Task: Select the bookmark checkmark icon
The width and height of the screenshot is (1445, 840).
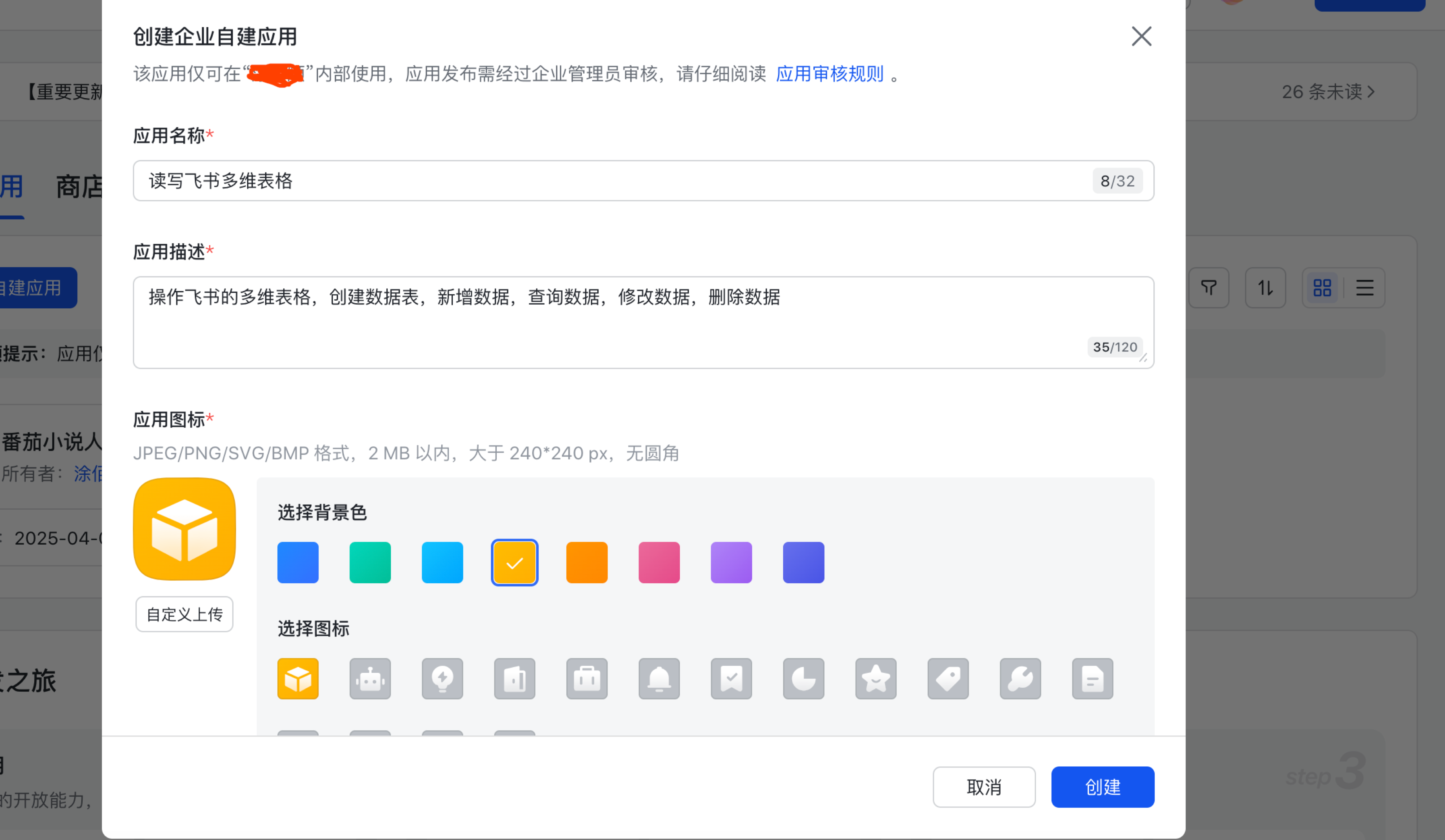Action: point(731,678)
